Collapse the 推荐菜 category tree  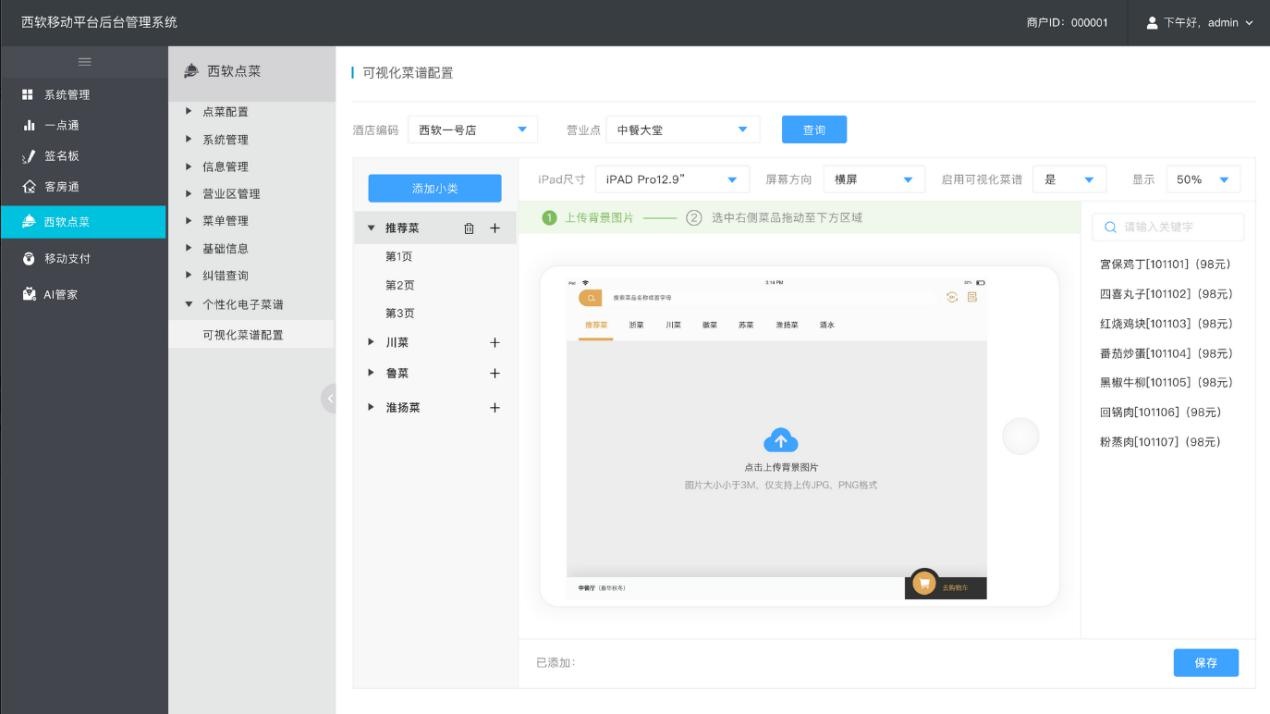click(x=371, y=228)
